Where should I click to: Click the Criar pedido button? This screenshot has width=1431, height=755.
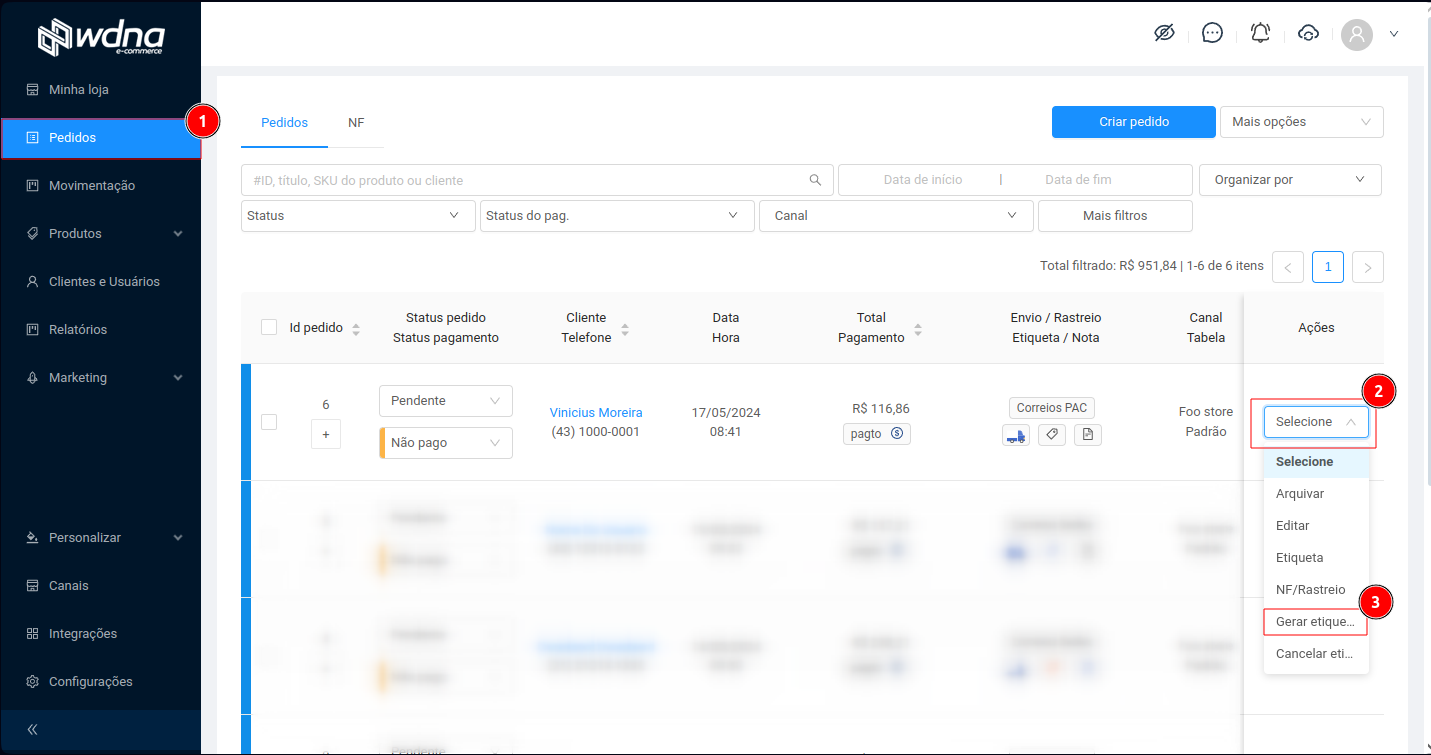[x=1134, y=122]
